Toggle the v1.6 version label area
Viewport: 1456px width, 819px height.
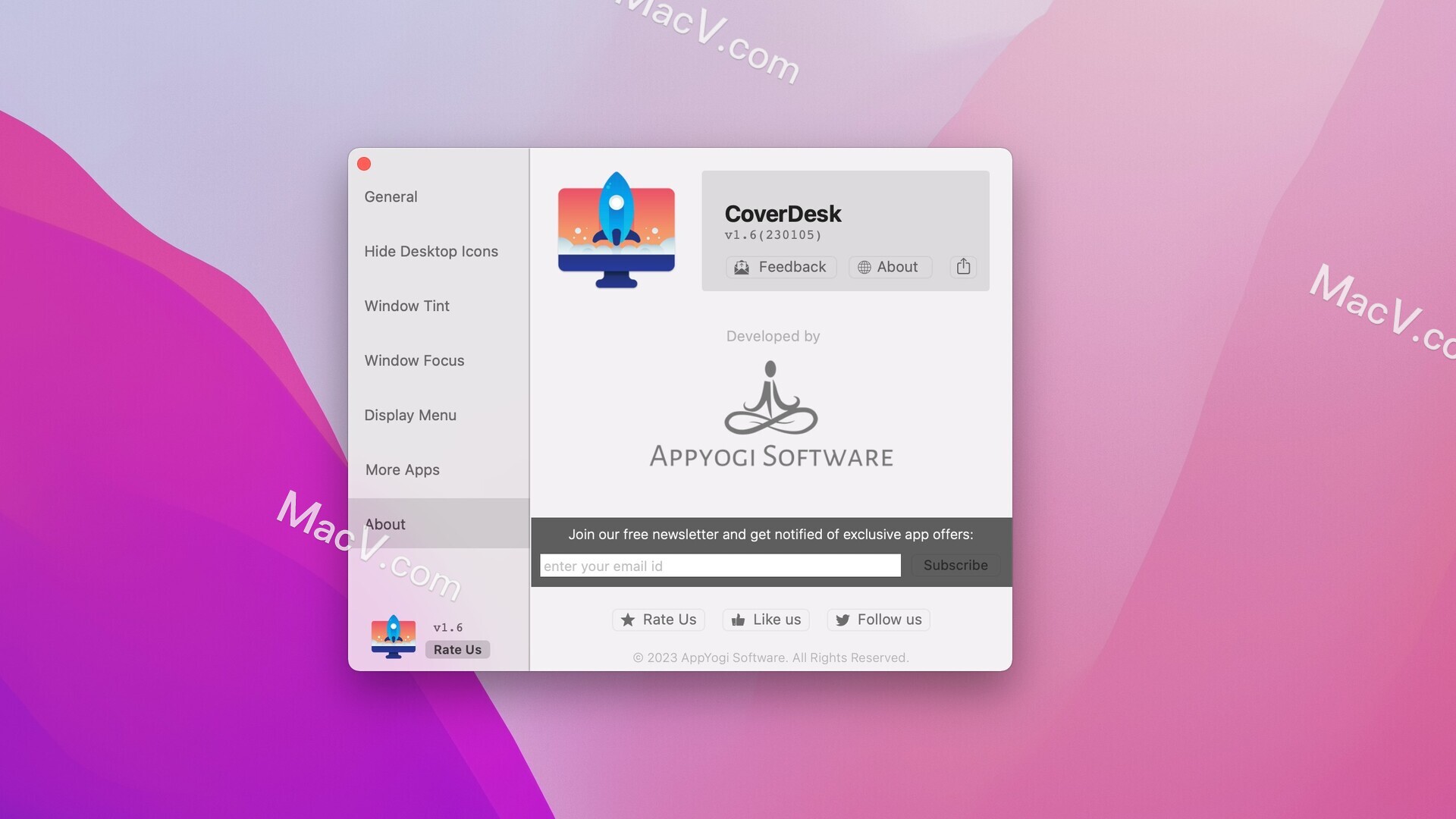pos(448,627)
